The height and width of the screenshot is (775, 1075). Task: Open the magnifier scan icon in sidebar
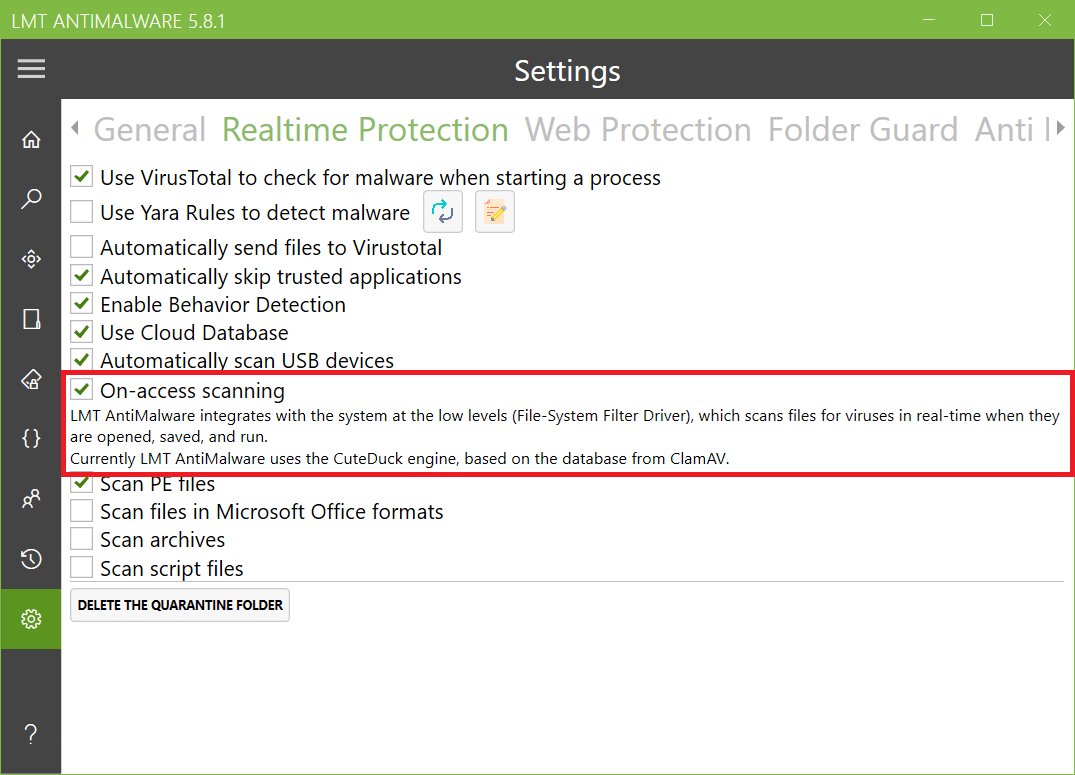[31, 200]
